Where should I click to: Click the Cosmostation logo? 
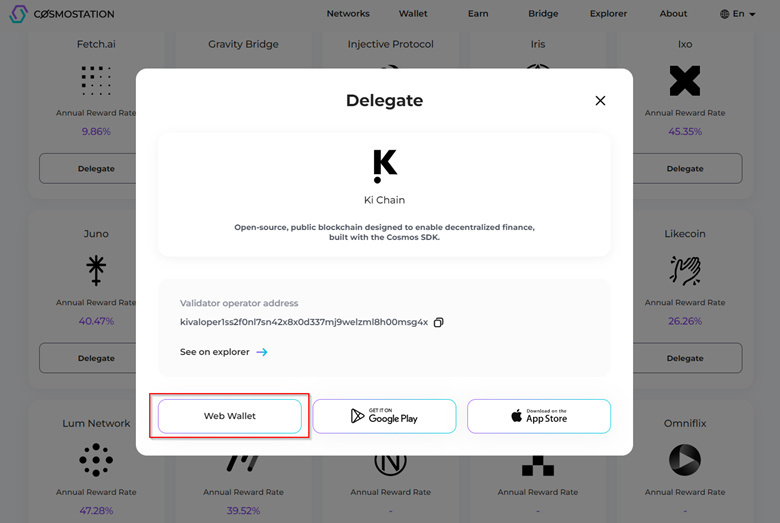[x=62, y=14]
